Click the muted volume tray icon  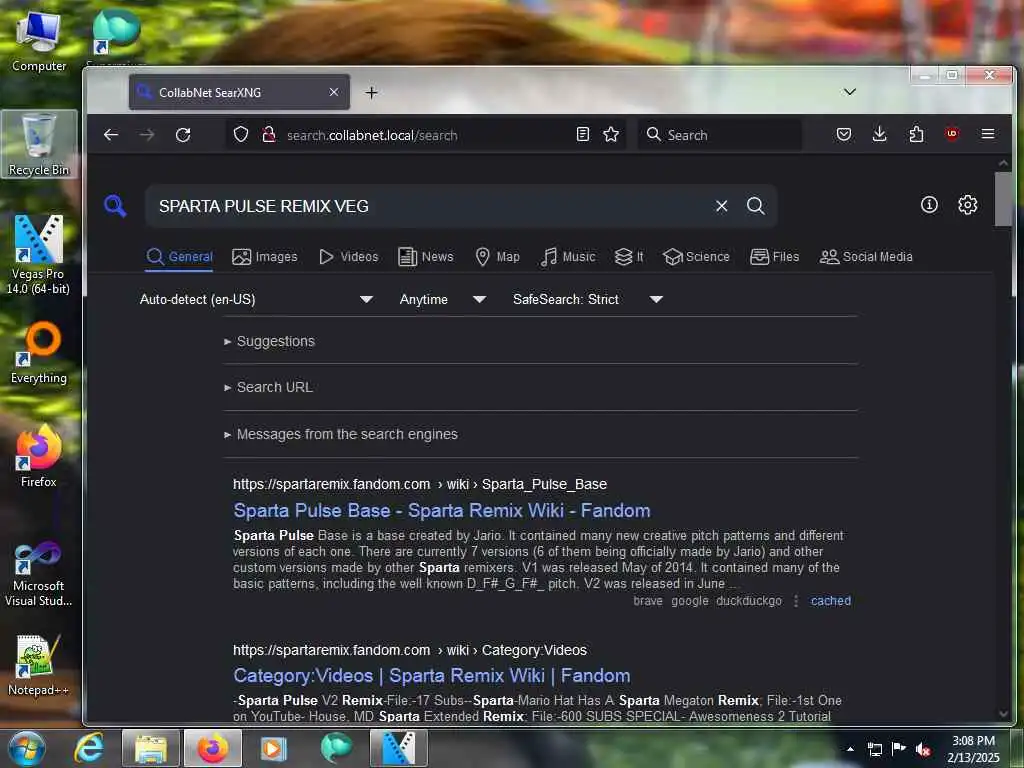tap(923, 749)
